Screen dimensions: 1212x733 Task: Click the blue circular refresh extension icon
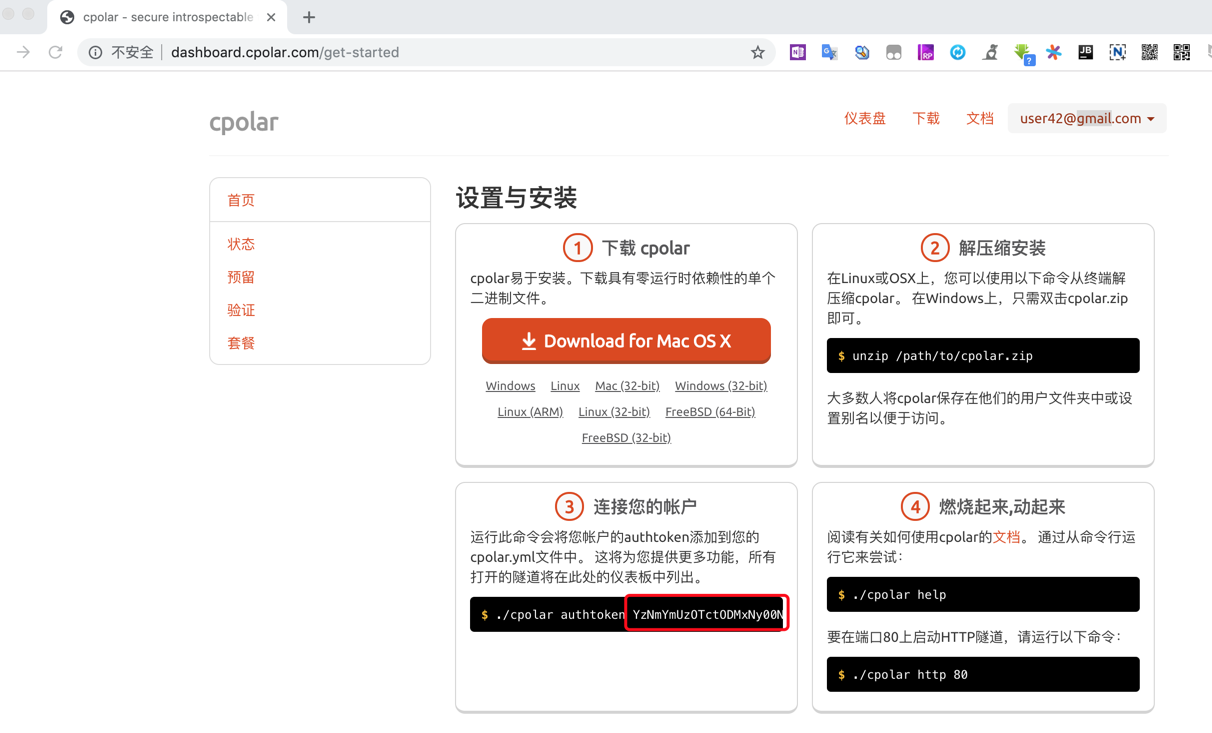[958, 52]
